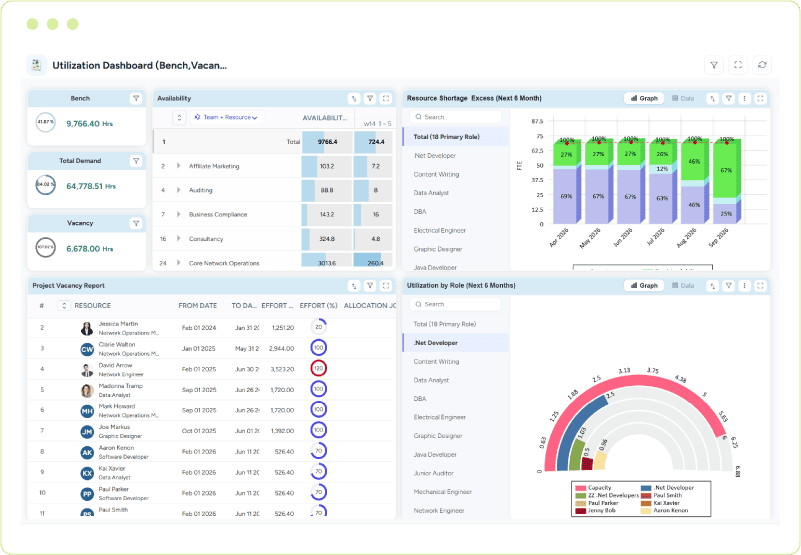Viewport: 801px width, 555px height.
Task: Switch the Utilization by Role panel to the Graph tab
Action: [x=644, y=286]
